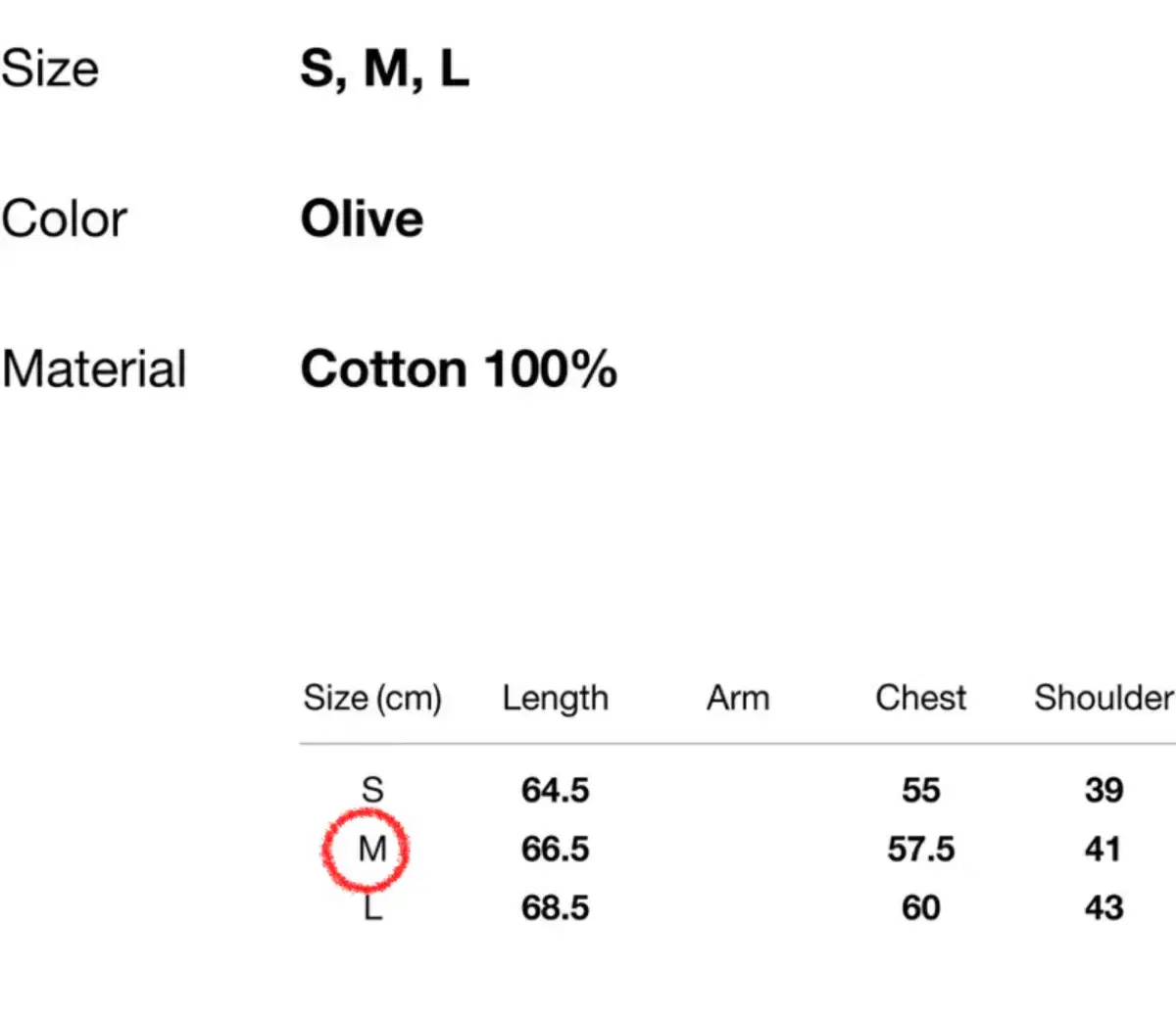Click the 66.5 length value for M

(x=555, y=849)
